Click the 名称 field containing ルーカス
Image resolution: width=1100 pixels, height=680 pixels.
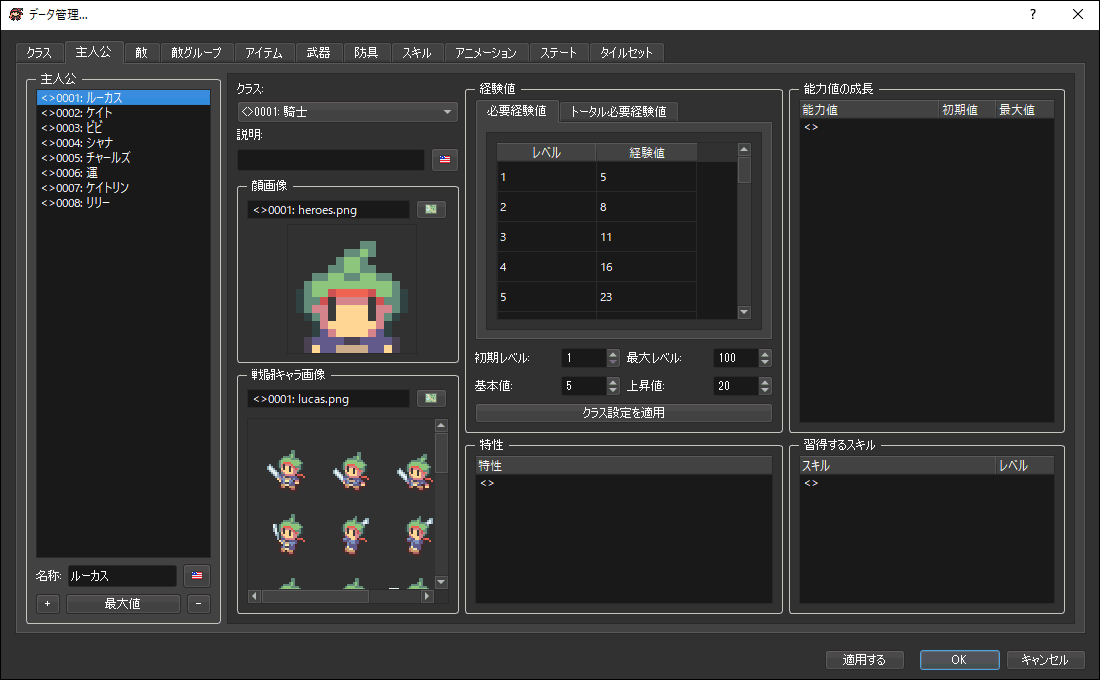point(122,575)
